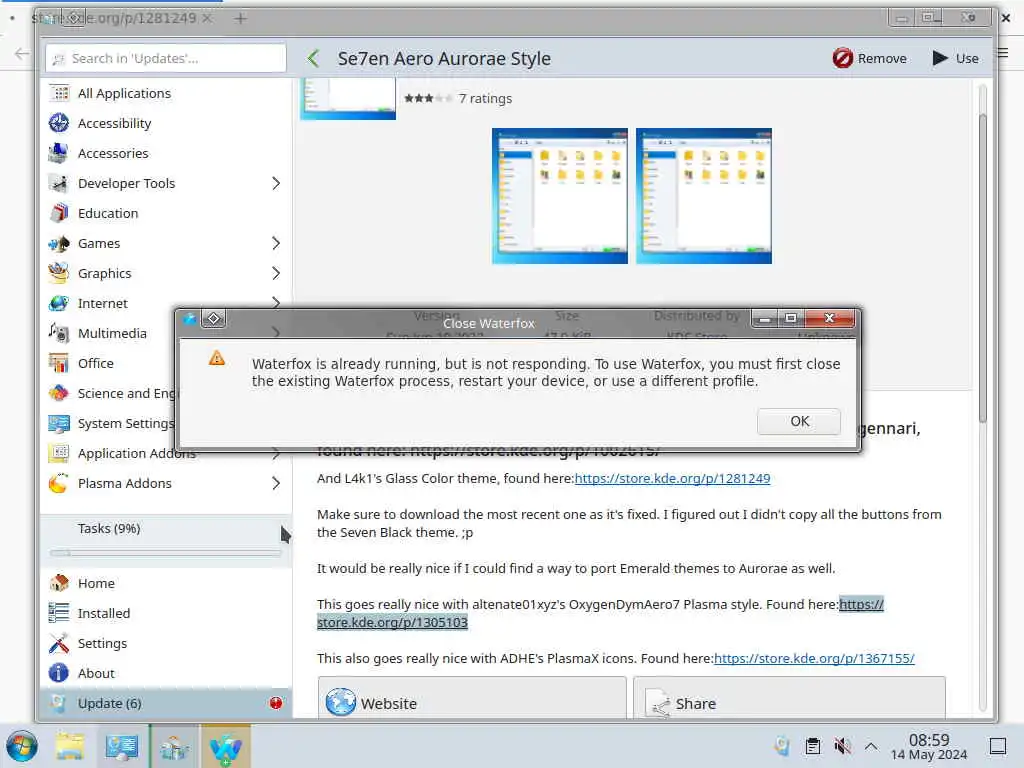Click the Tasks progress bar
The image size is (1024, 768).
(x=166, y=553)
